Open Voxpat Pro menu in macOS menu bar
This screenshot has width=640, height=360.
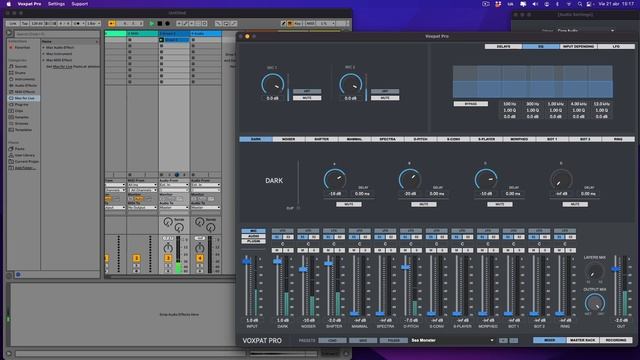[29, 4]
